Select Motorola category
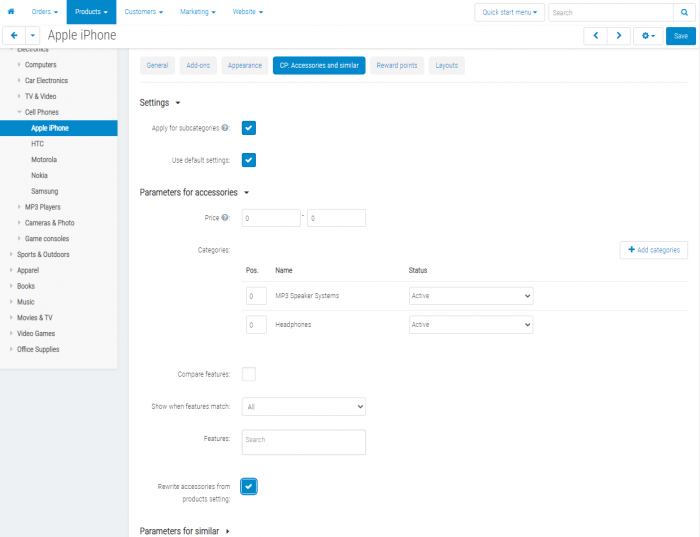700x537 pixels. tap(44, 159)
